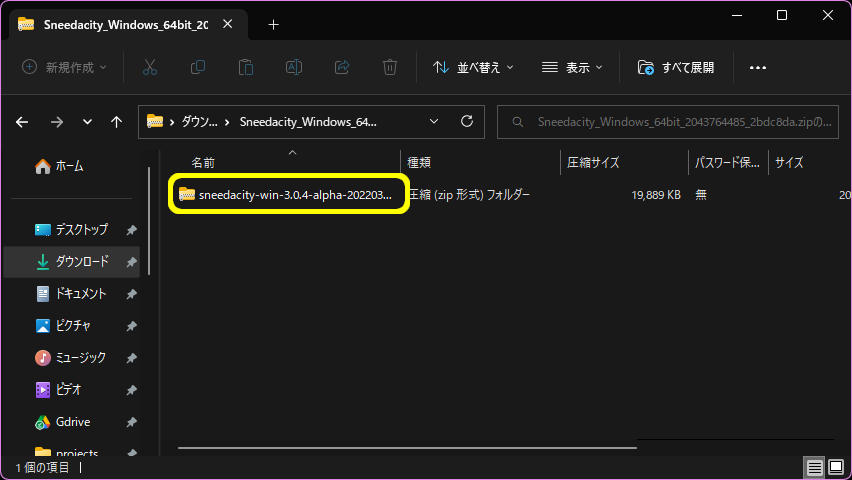The height and width of the screenshot is (480, 852).
Task: Open デスクトップ in the sidebar
Action: 71,229
